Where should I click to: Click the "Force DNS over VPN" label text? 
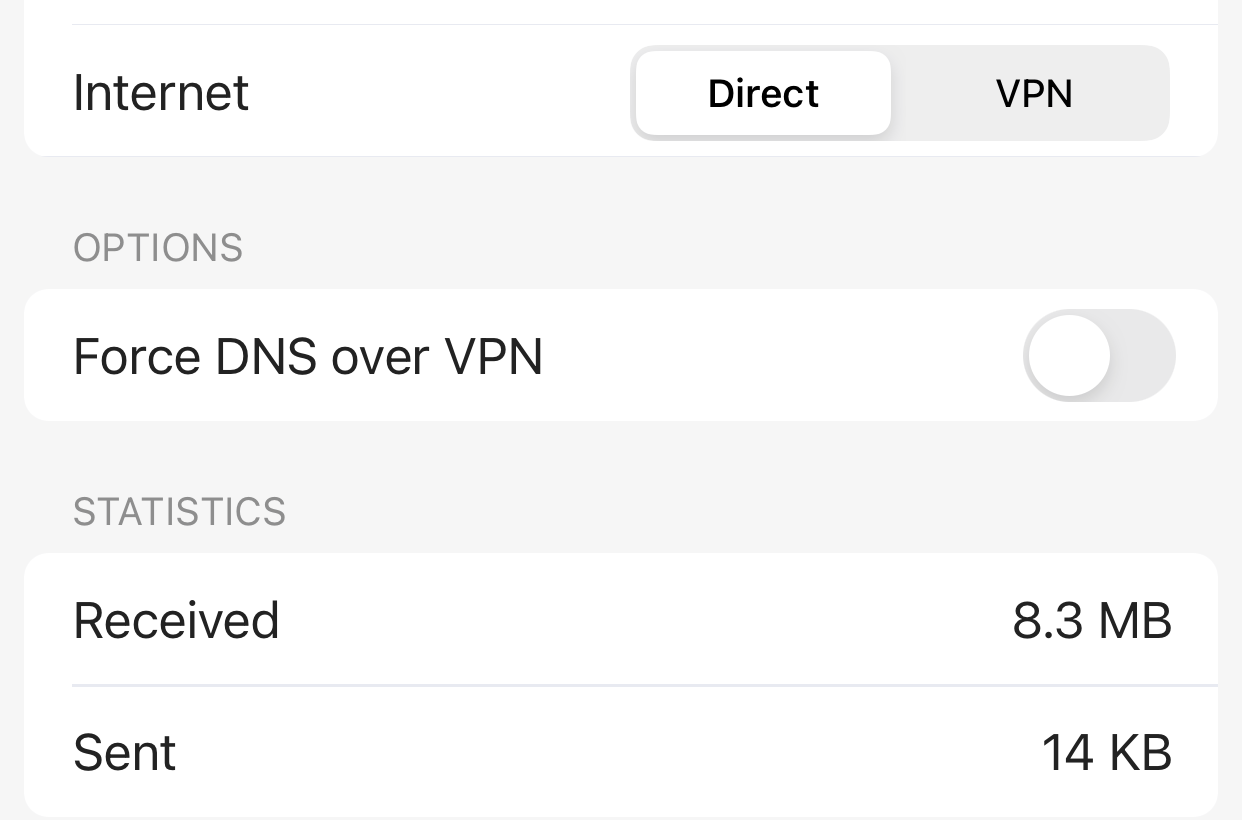308,356
